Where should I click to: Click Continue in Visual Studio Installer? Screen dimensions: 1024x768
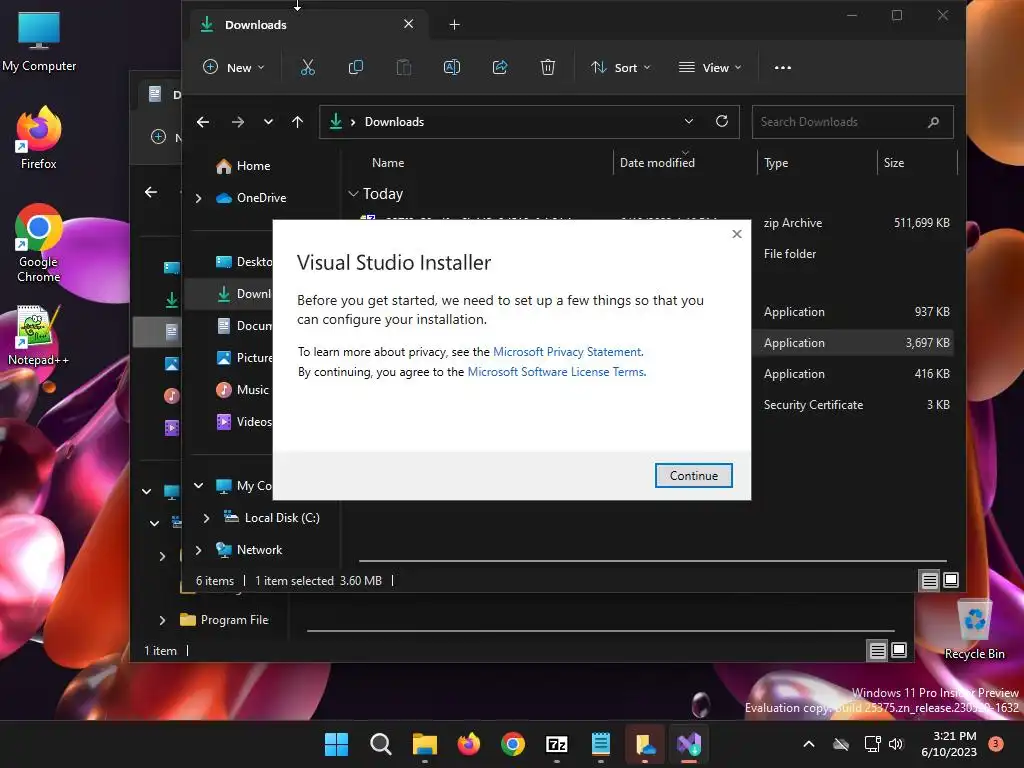694,475
